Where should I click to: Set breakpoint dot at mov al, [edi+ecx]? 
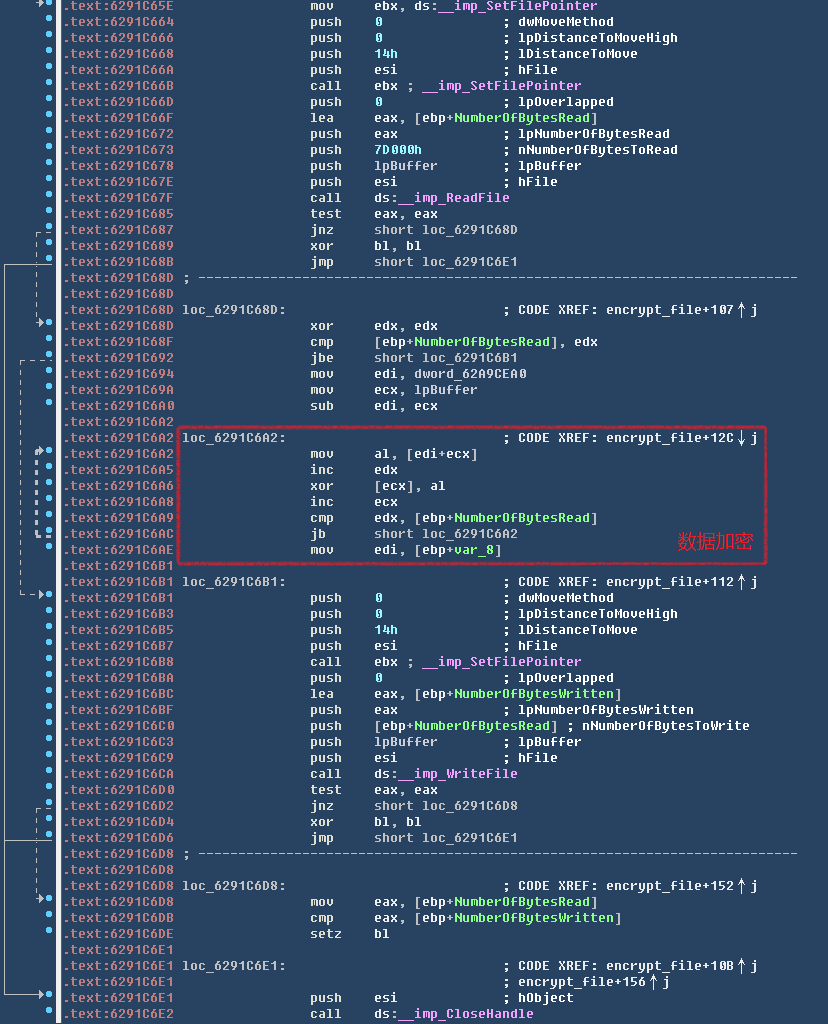49,453
